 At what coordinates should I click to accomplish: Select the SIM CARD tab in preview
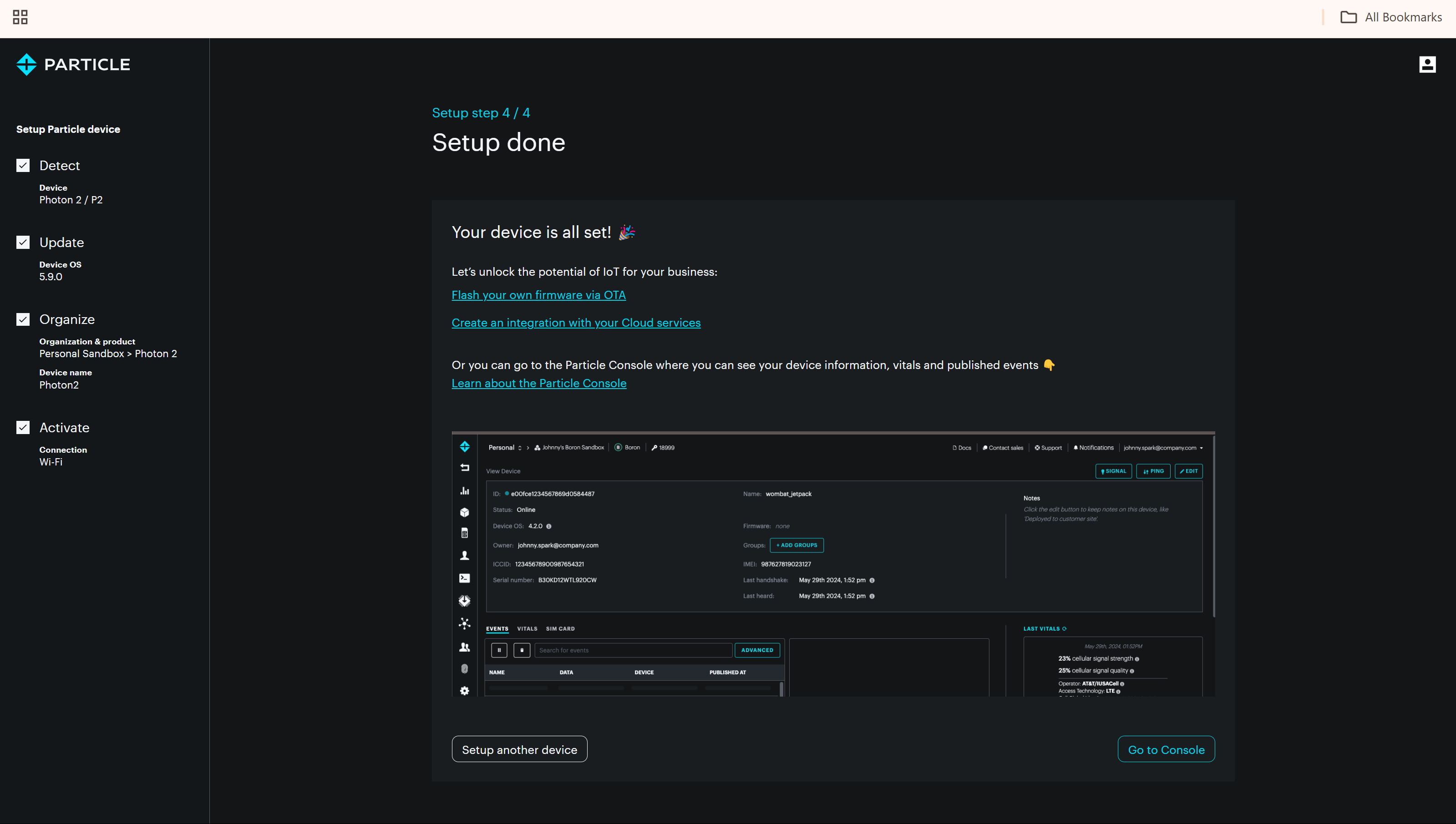coord(560,629)
